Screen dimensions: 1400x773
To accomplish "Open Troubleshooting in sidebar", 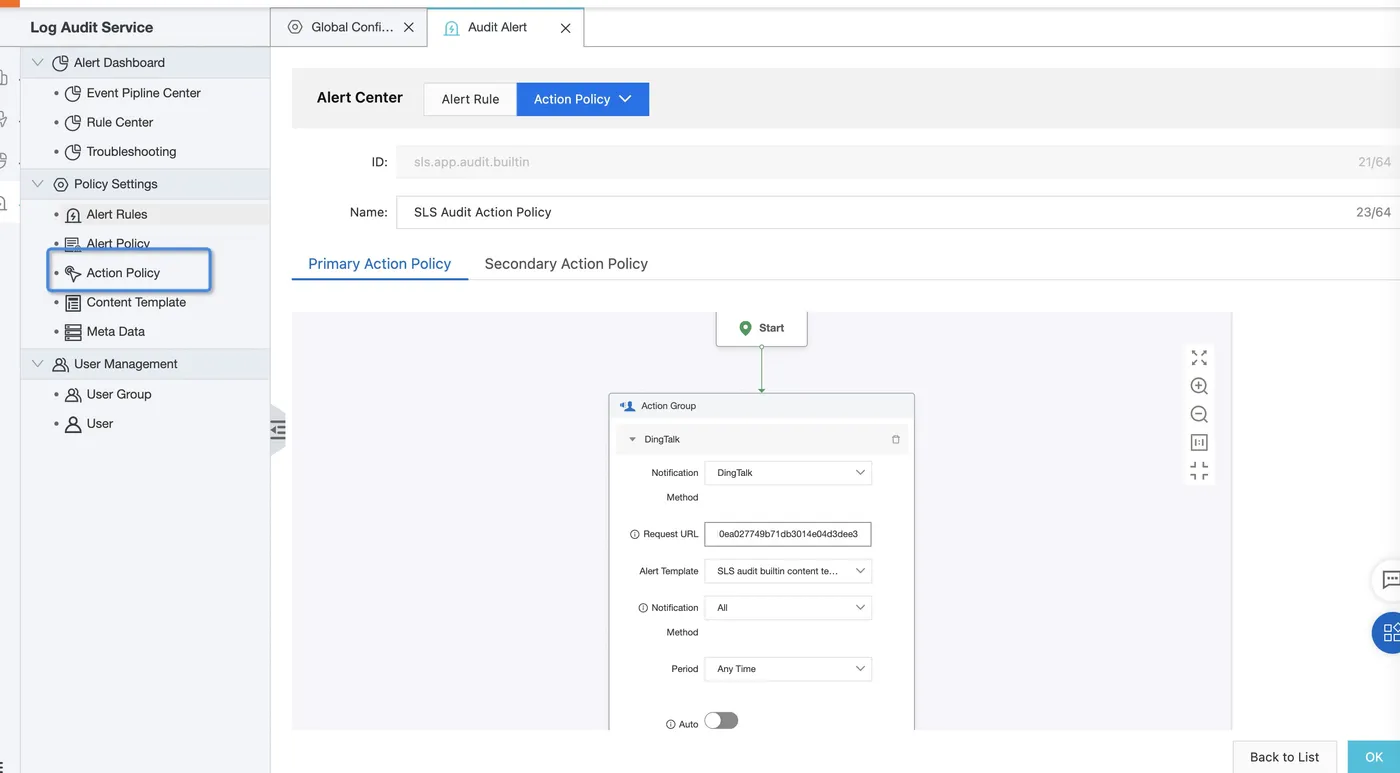I will tap(131, 152).
